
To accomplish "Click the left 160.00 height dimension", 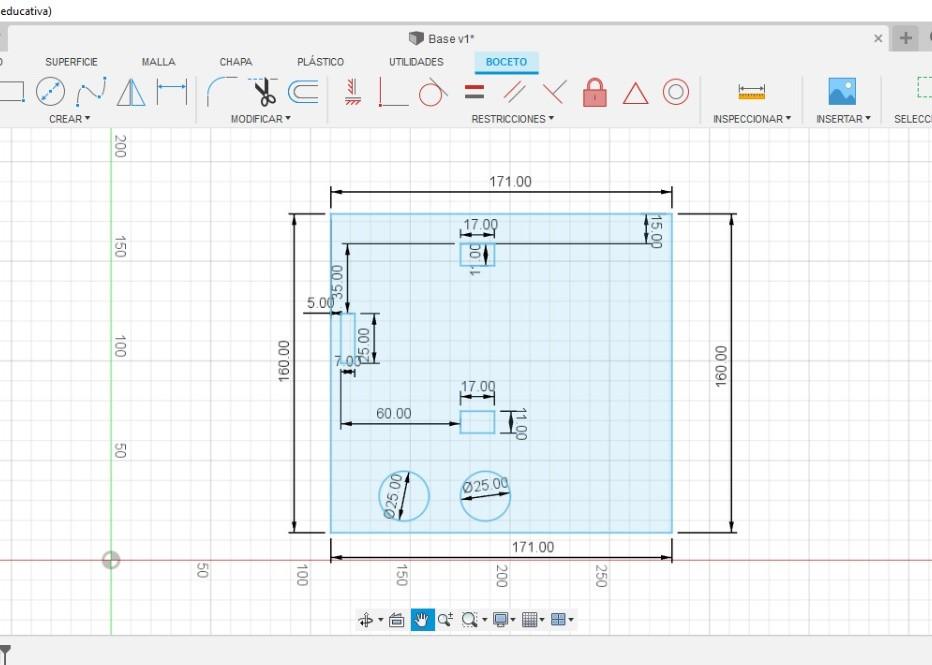I will (x=284, y=361).
